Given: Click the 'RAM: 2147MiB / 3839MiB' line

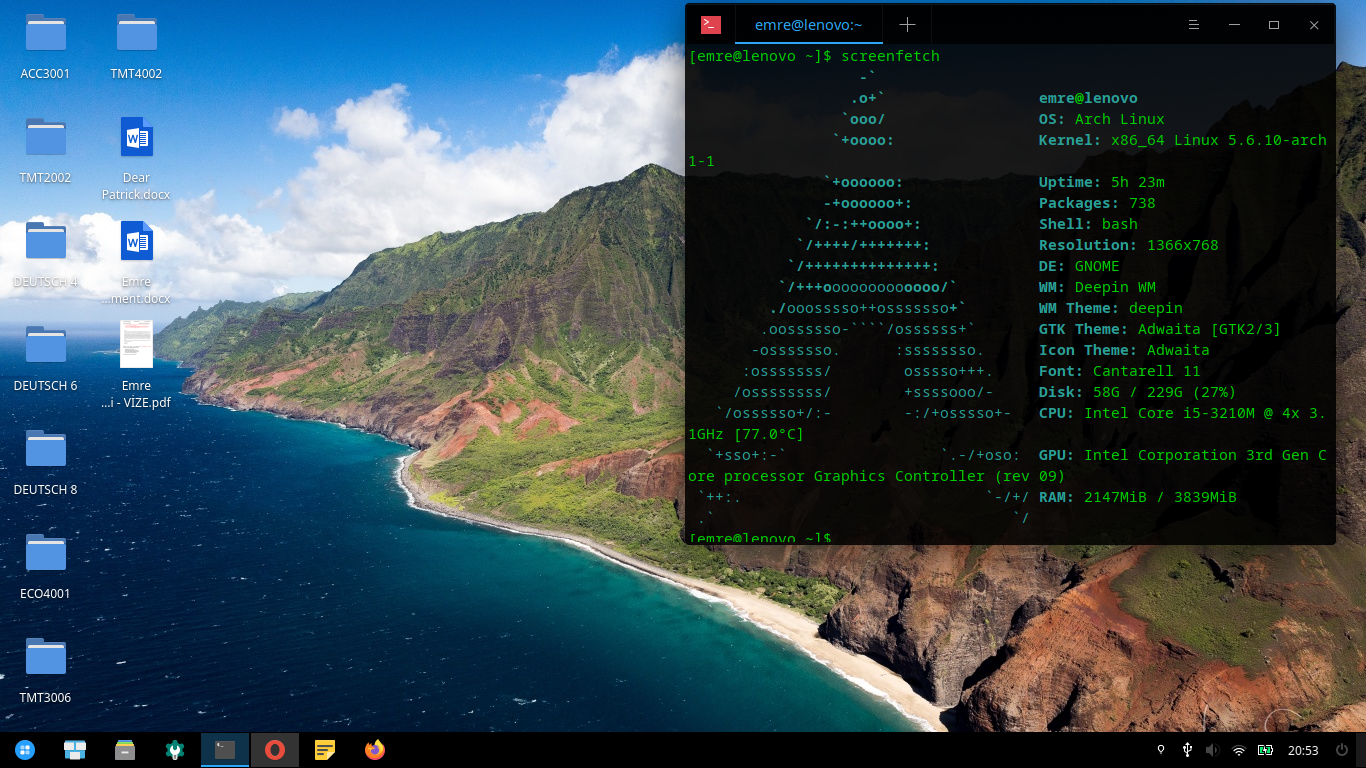Looking at the screenshot, I should (1138, 497).
